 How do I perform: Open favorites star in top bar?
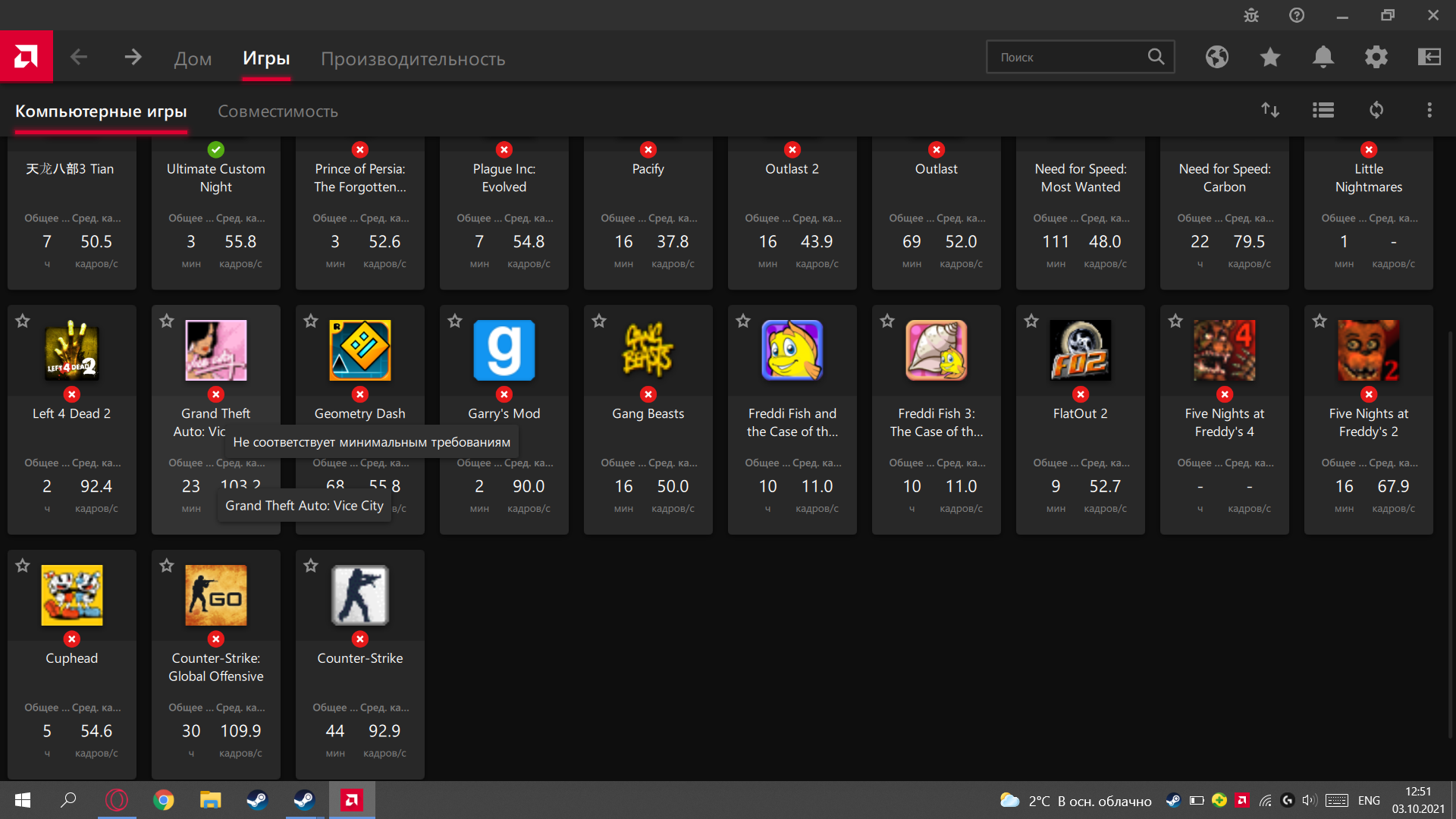click(x=1270, y=57)
